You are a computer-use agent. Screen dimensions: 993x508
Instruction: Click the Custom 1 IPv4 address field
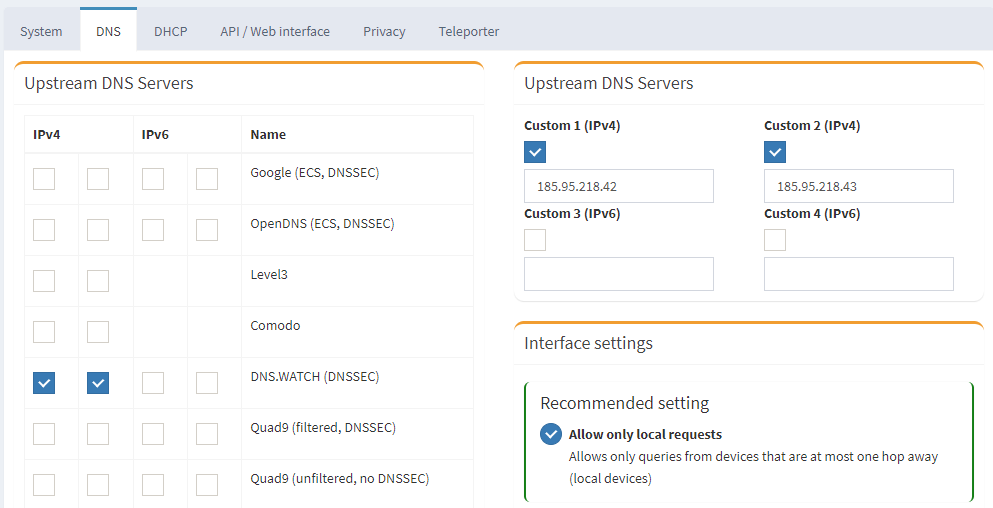pos(618,186)
